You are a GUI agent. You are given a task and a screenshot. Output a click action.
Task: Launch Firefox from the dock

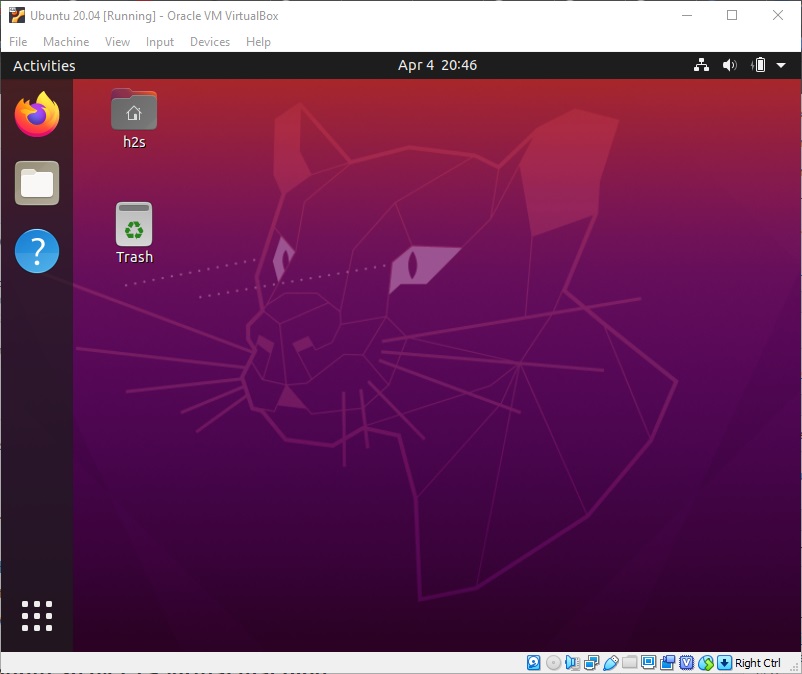36,114
